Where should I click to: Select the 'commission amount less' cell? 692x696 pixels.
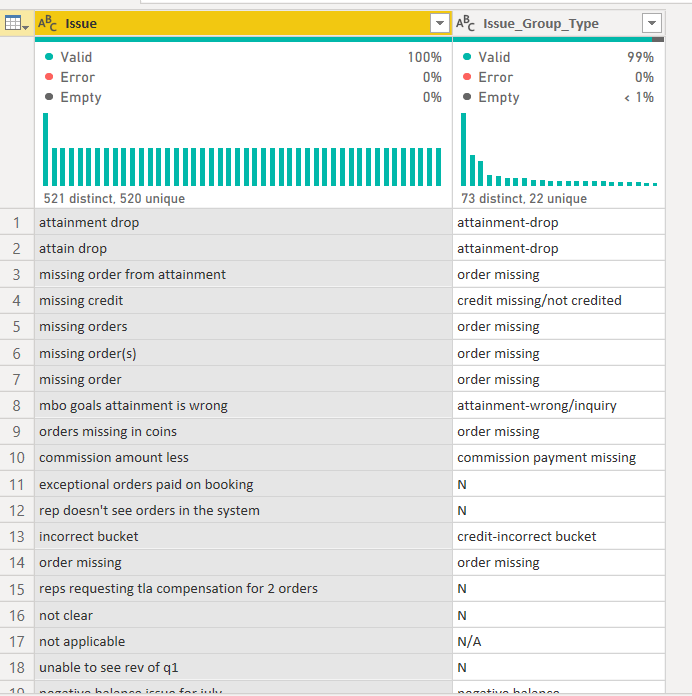[243, 458]
